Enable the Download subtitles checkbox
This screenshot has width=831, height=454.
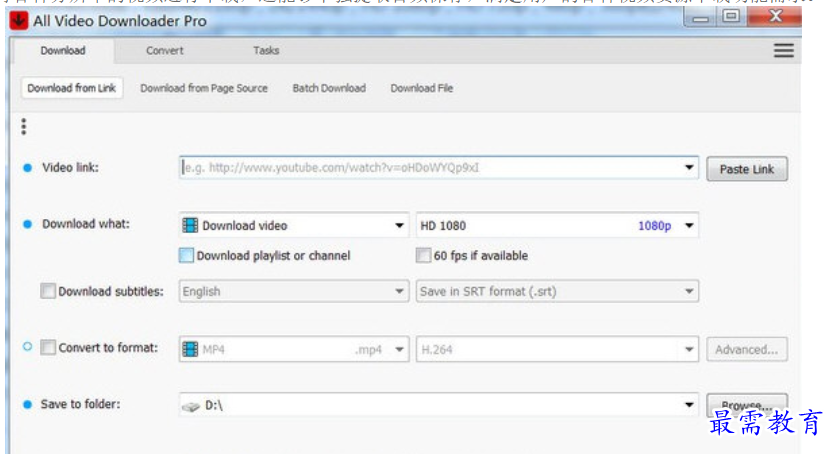[48, 291]
